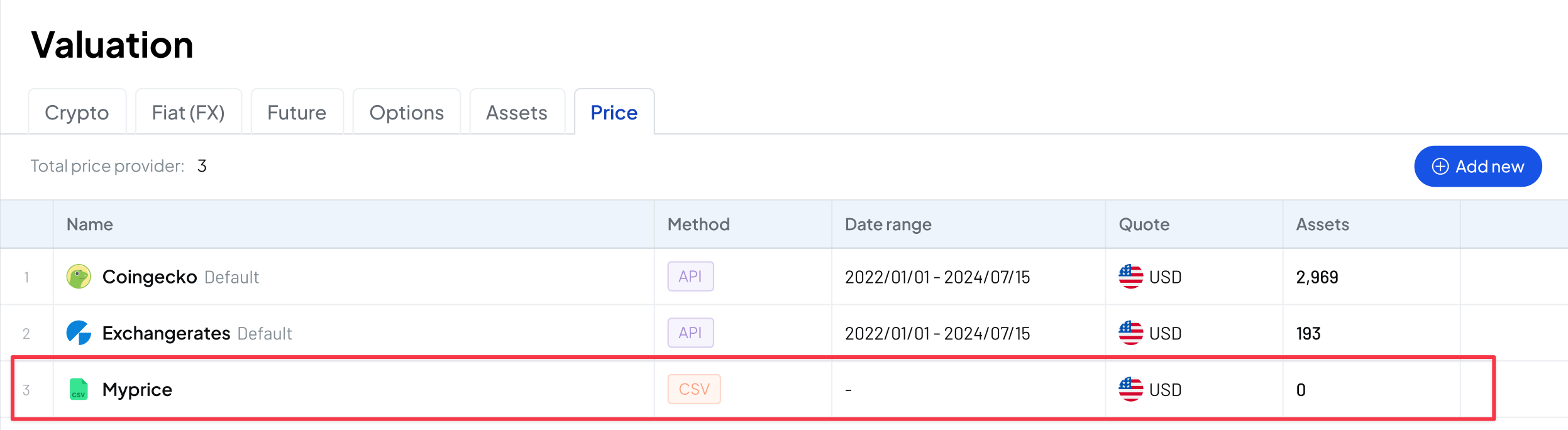The image size is (1568, 430).
Task: Click the green CSV file icon
Action: 79,389
